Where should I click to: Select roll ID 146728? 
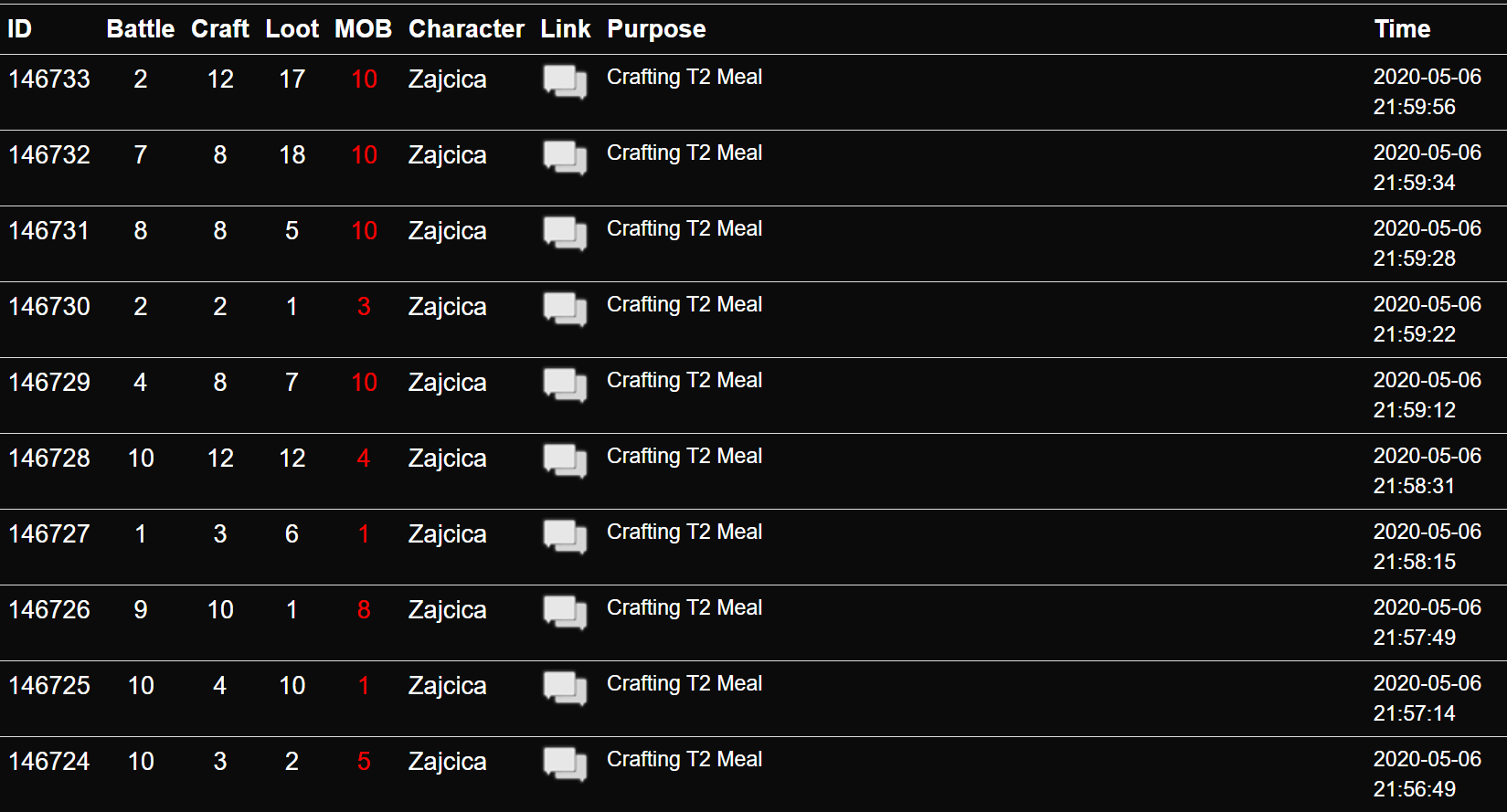pyautogui.click(x=49, y=459)
